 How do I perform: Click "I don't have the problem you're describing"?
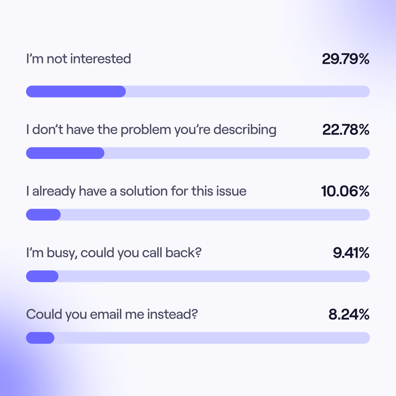[151, 130]
